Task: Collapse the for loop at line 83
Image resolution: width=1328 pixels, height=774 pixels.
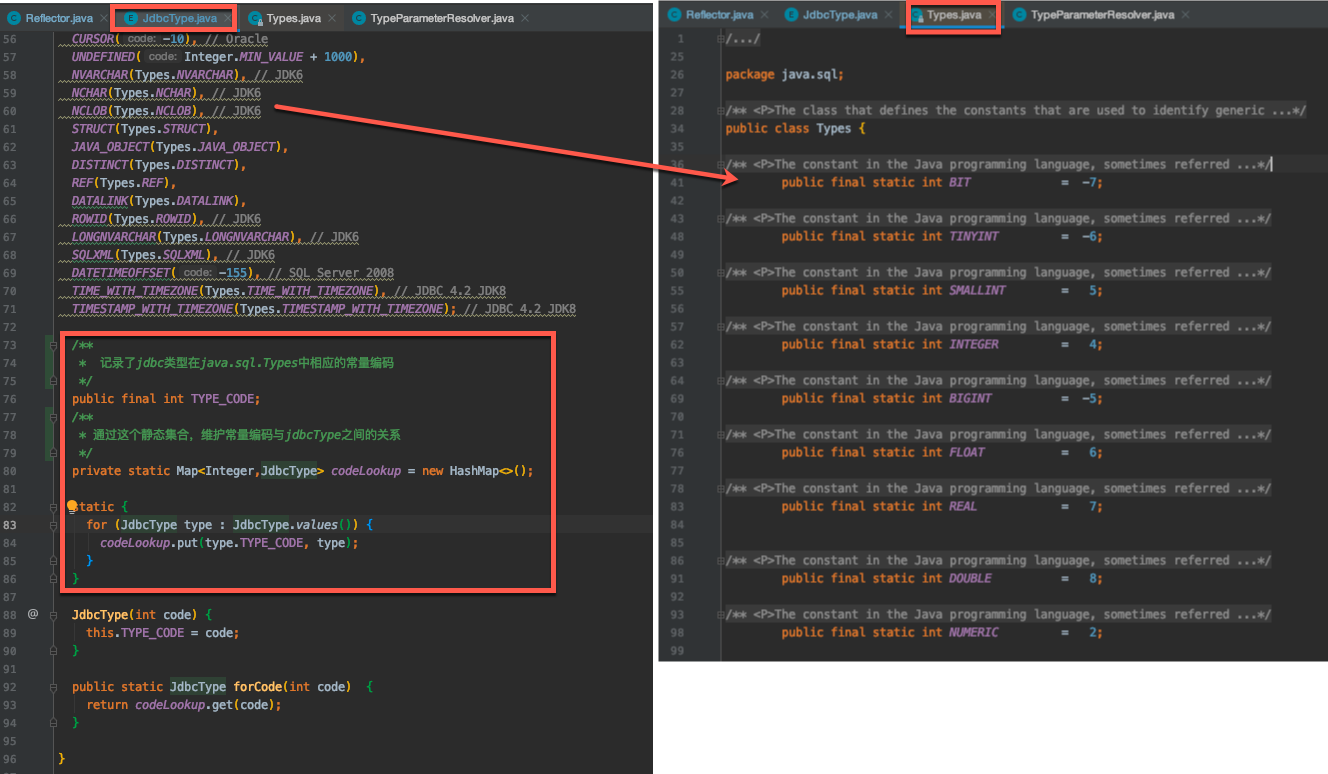Action: coord(54,525)
